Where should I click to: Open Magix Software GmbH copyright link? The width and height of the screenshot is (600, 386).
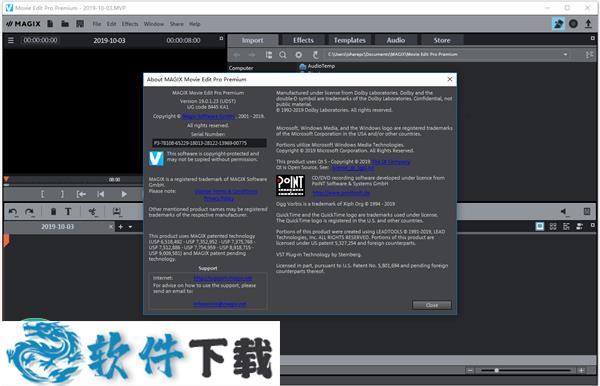(x=209, y=116)
